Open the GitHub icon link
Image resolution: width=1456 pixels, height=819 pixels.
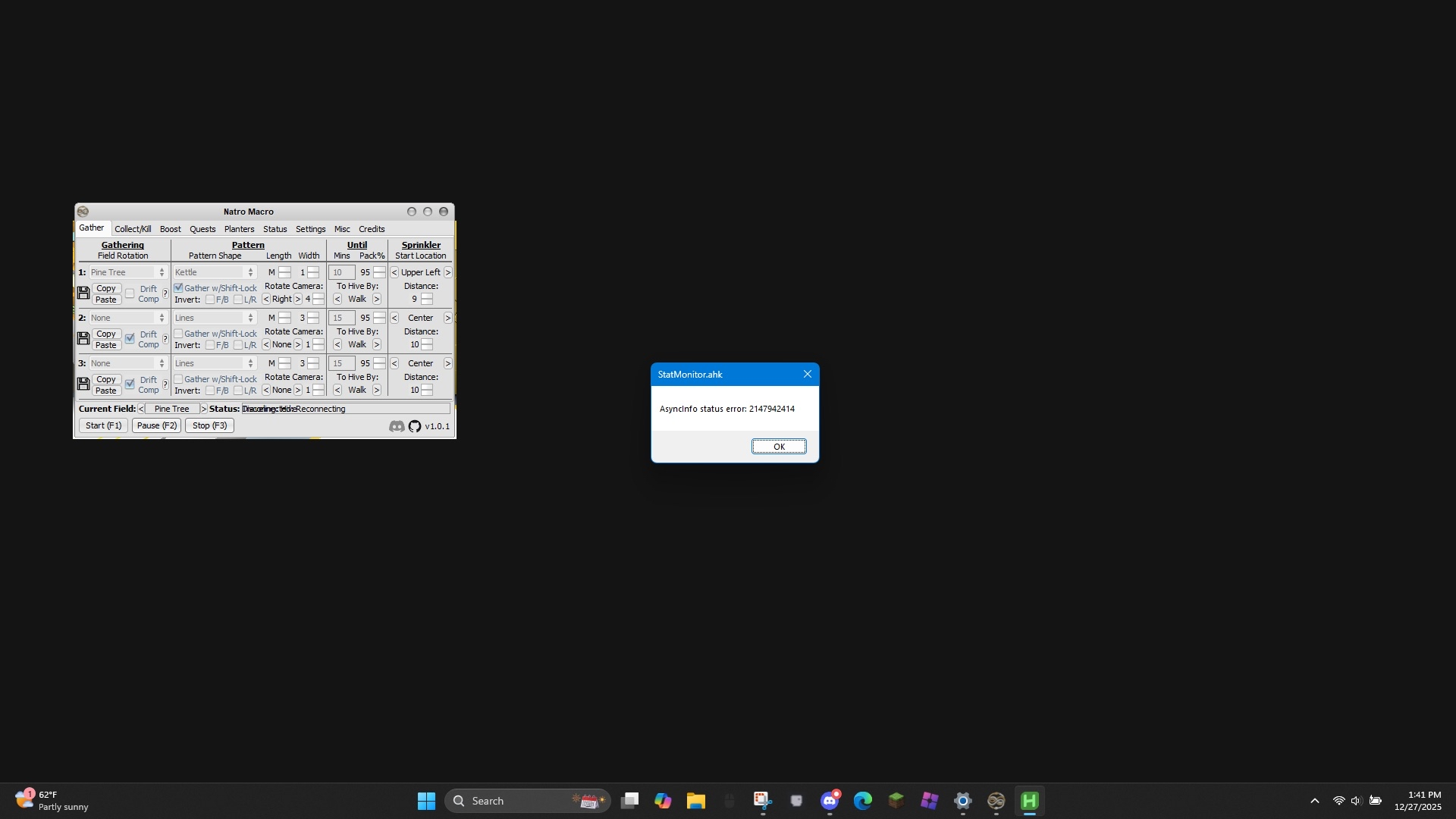point(415,426)
